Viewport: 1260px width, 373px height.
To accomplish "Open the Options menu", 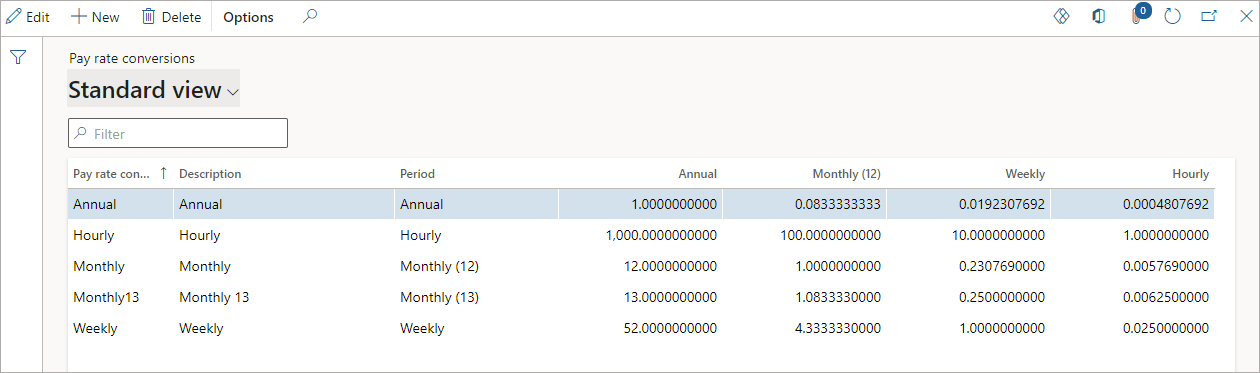I will [248, 17].
